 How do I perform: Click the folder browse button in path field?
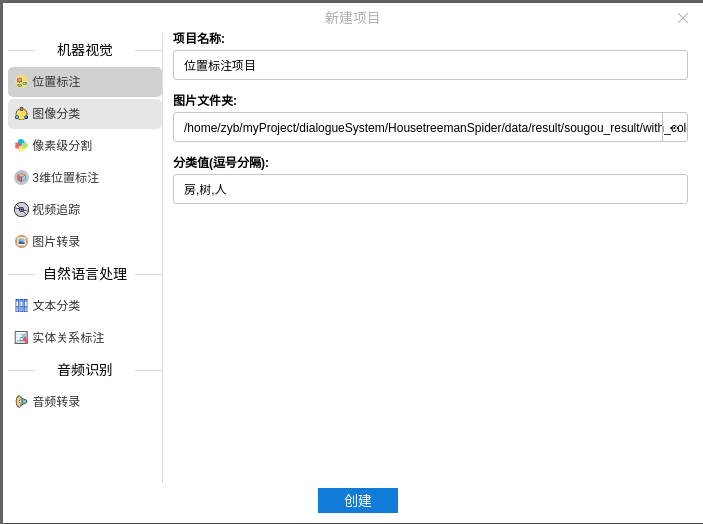(x=675, y=127)
